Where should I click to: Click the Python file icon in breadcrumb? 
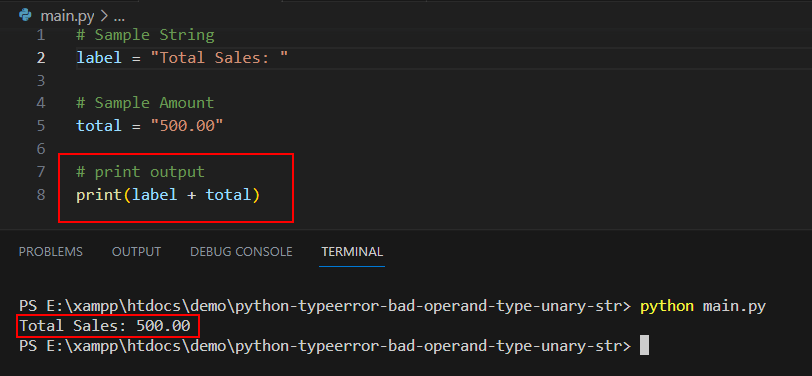point(25,15)
